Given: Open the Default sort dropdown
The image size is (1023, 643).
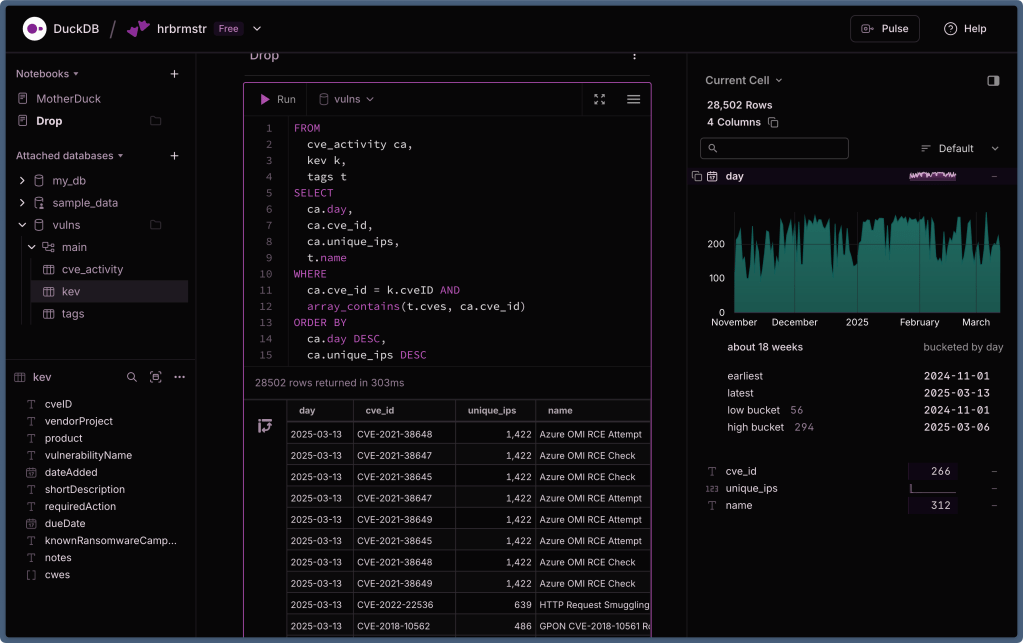Looking at the screenshot, I should (x=958, y=149).
